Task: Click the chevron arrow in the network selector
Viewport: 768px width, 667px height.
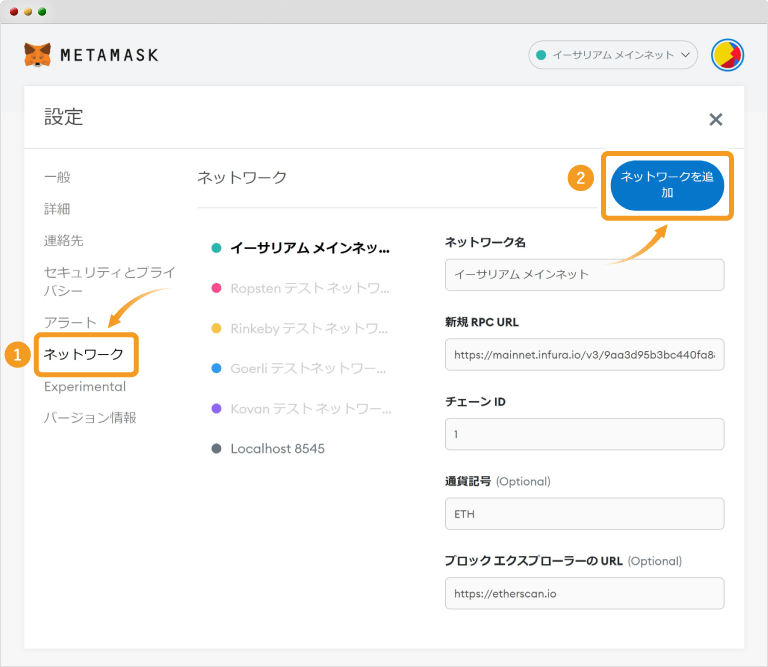Action: click(x=686, y=55)
